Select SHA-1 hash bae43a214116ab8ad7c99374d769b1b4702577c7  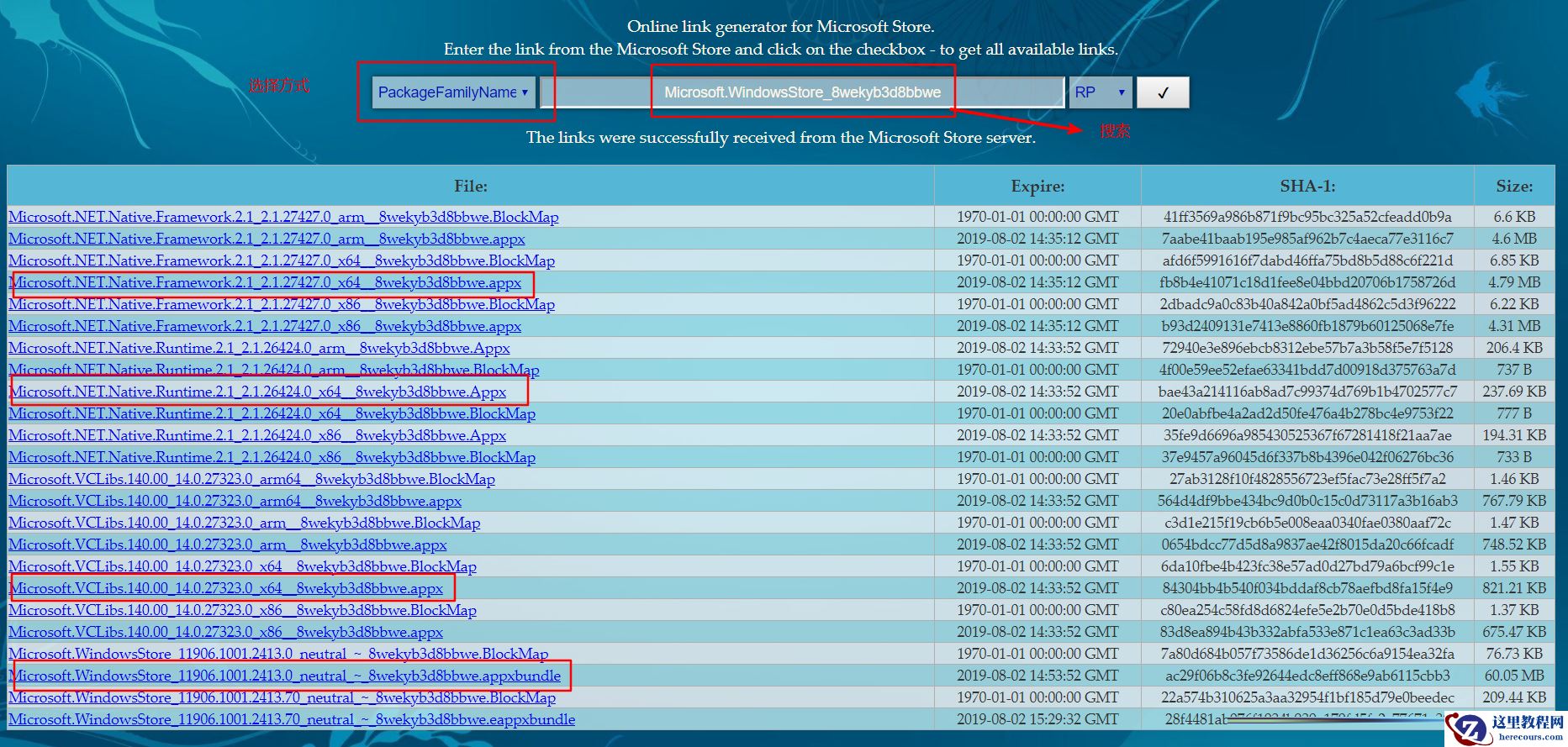pyautogui.click(x=1307, y=392)
